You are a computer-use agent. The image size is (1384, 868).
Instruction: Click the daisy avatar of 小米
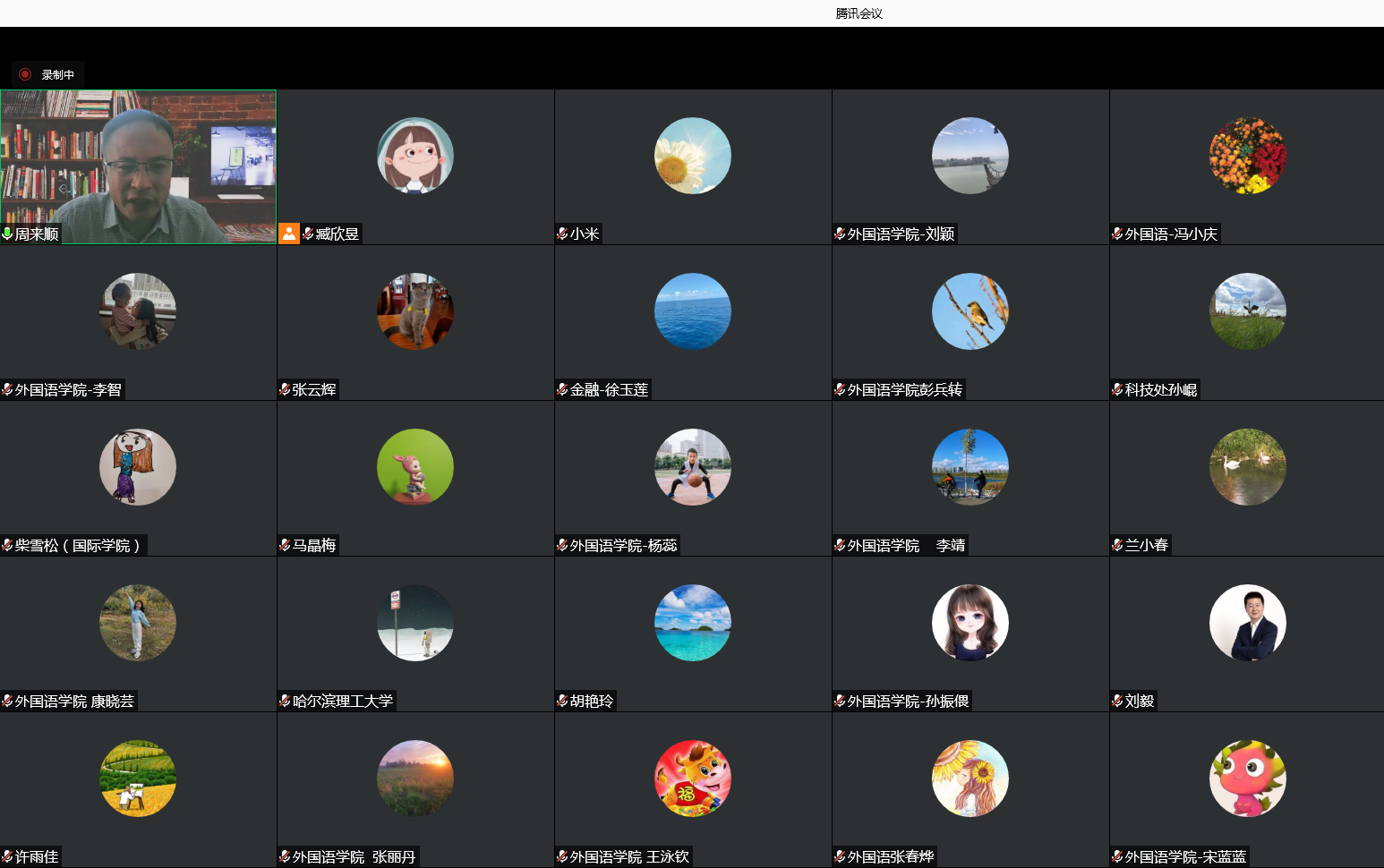pos(692,156)
